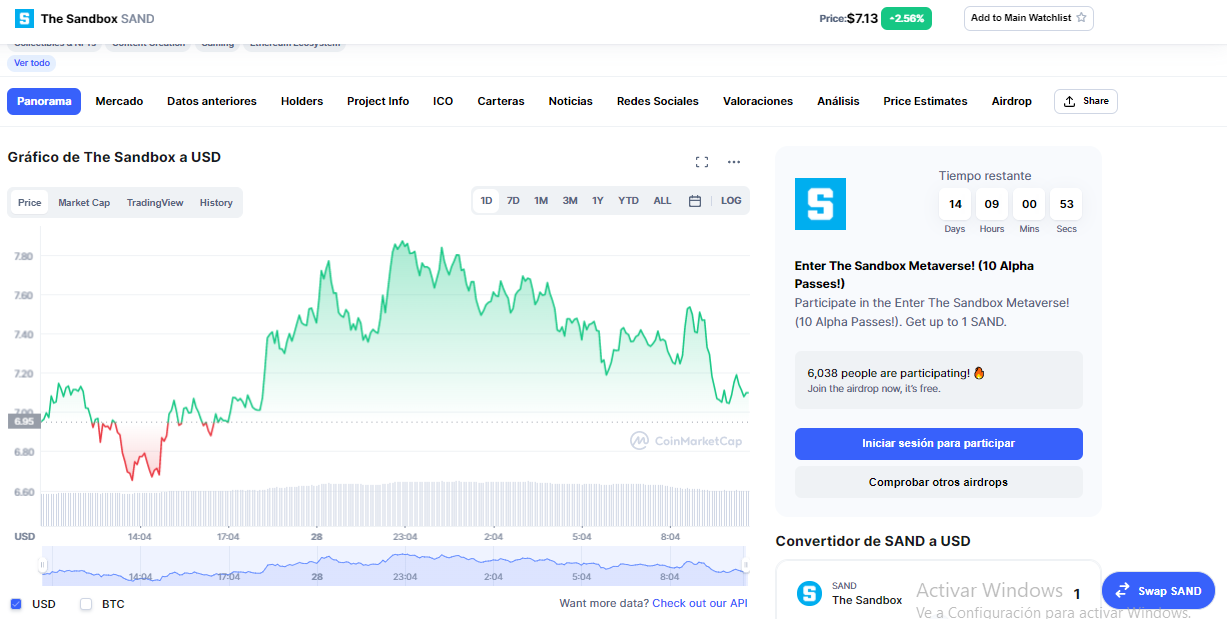
Task: Click '6,038 people are participating!' text
Action: click(896, 373)
